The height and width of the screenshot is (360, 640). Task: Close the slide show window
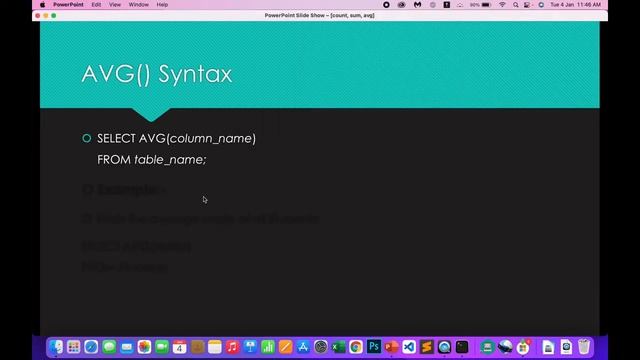38,16
